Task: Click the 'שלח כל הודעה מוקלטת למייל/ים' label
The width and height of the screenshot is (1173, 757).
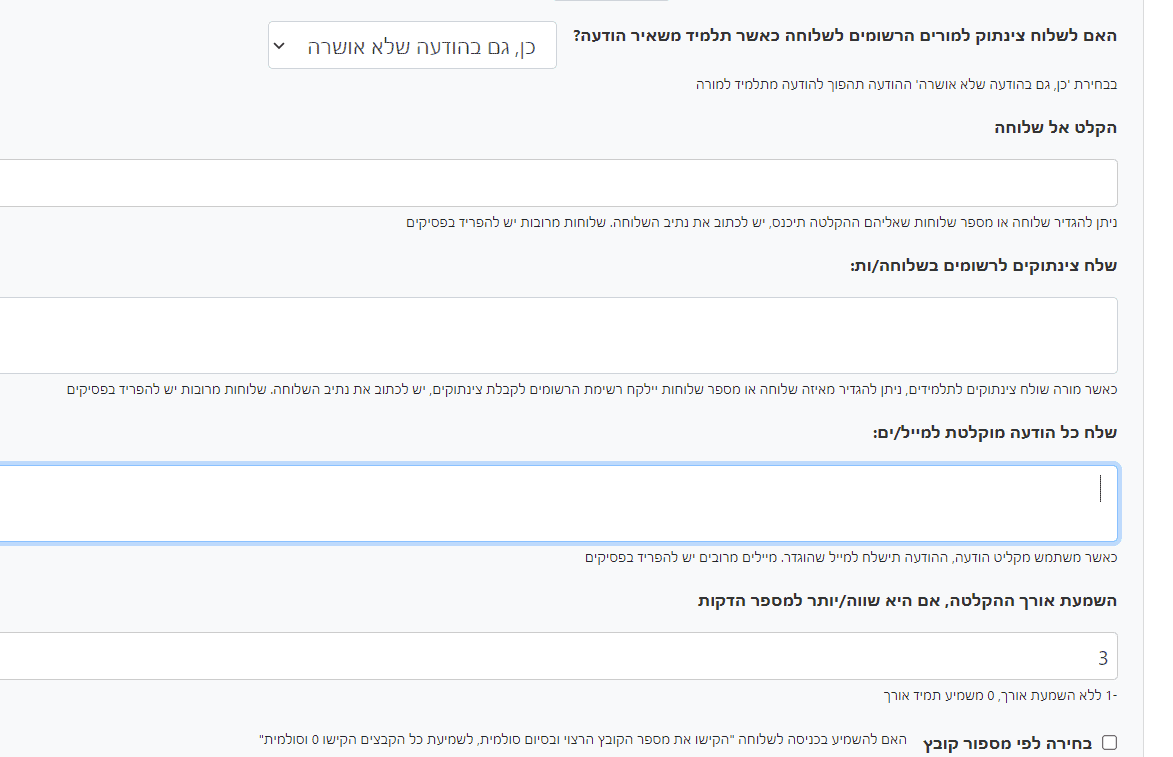Action: [994, 433]
